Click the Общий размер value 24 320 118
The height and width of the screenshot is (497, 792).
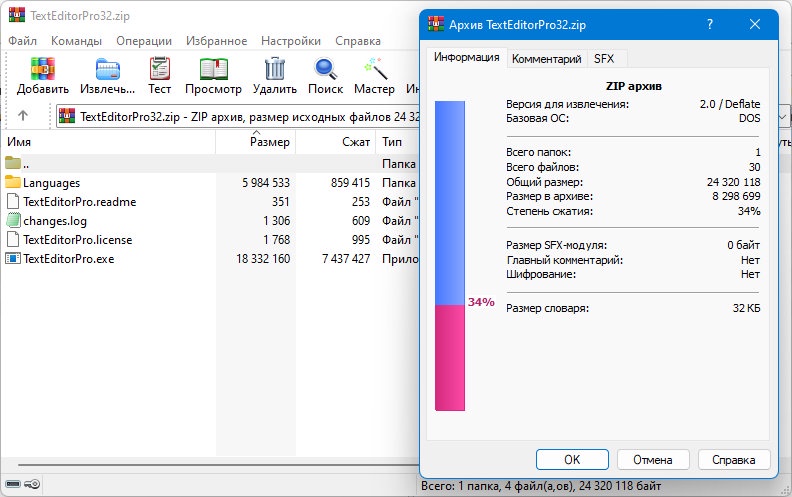(x=733, y=182)
